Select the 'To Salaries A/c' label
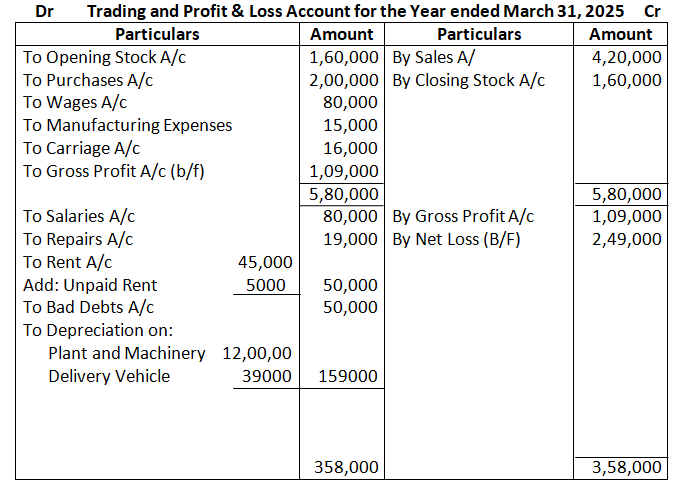 point(79,216)
